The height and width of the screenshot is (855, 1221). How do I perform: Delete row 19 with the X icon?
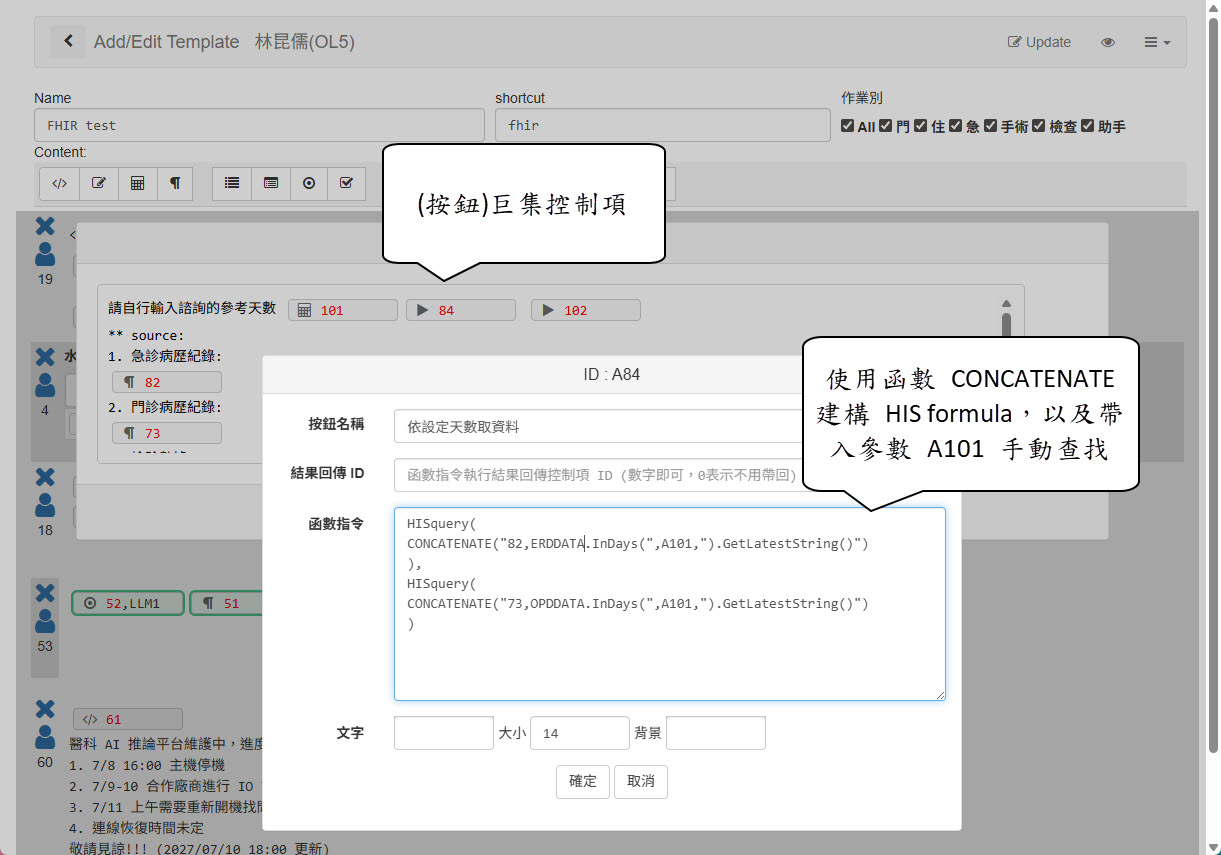(x=45, y=227)
